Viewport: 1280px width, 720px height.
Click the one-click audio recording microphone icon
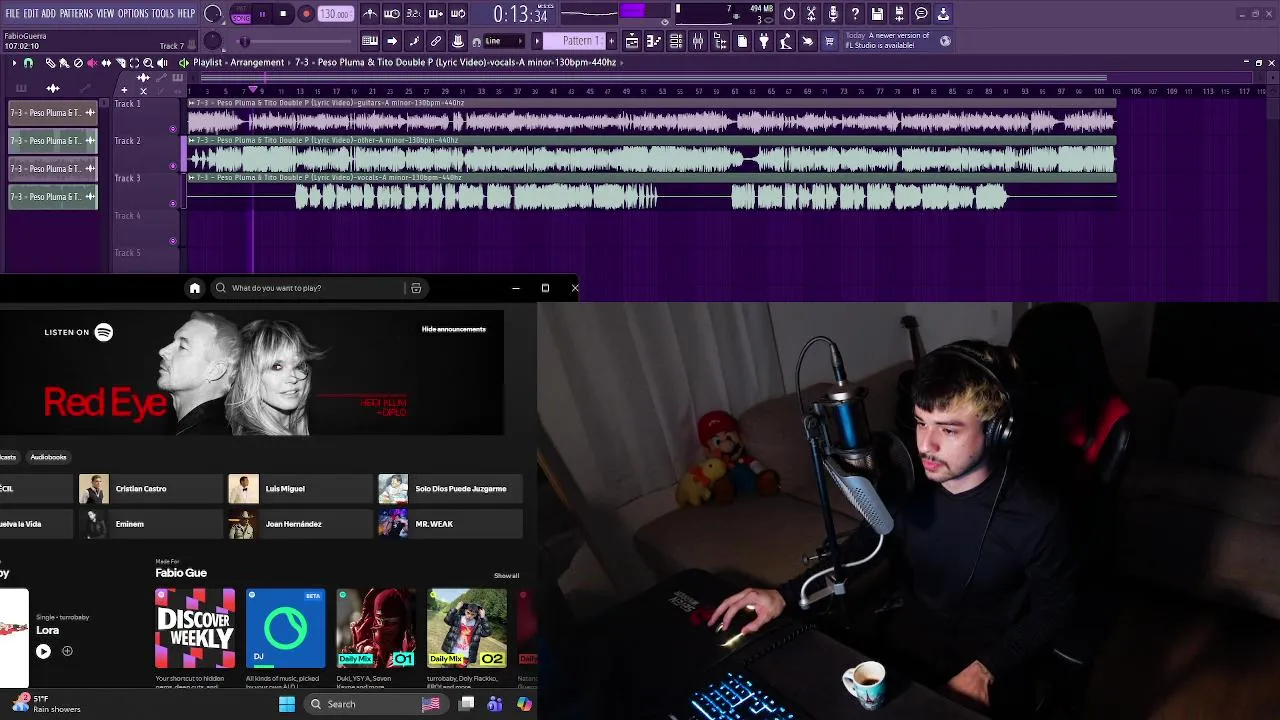pos(833,14)
